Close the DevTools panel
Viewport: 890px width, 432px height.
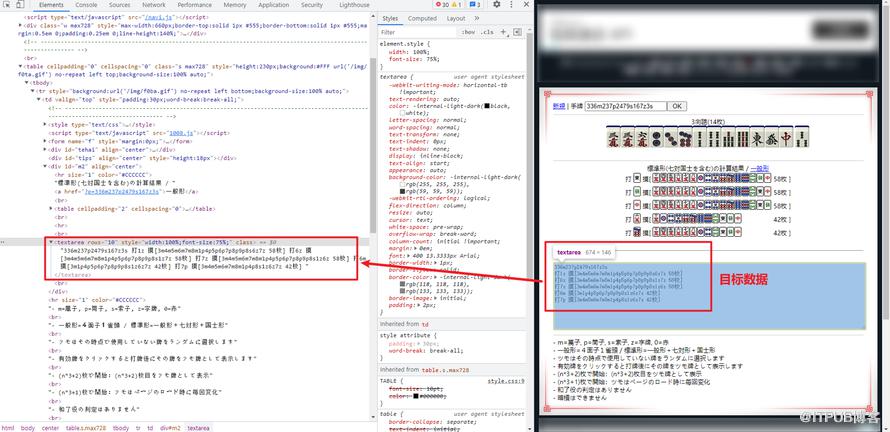(x=525, y=5)
